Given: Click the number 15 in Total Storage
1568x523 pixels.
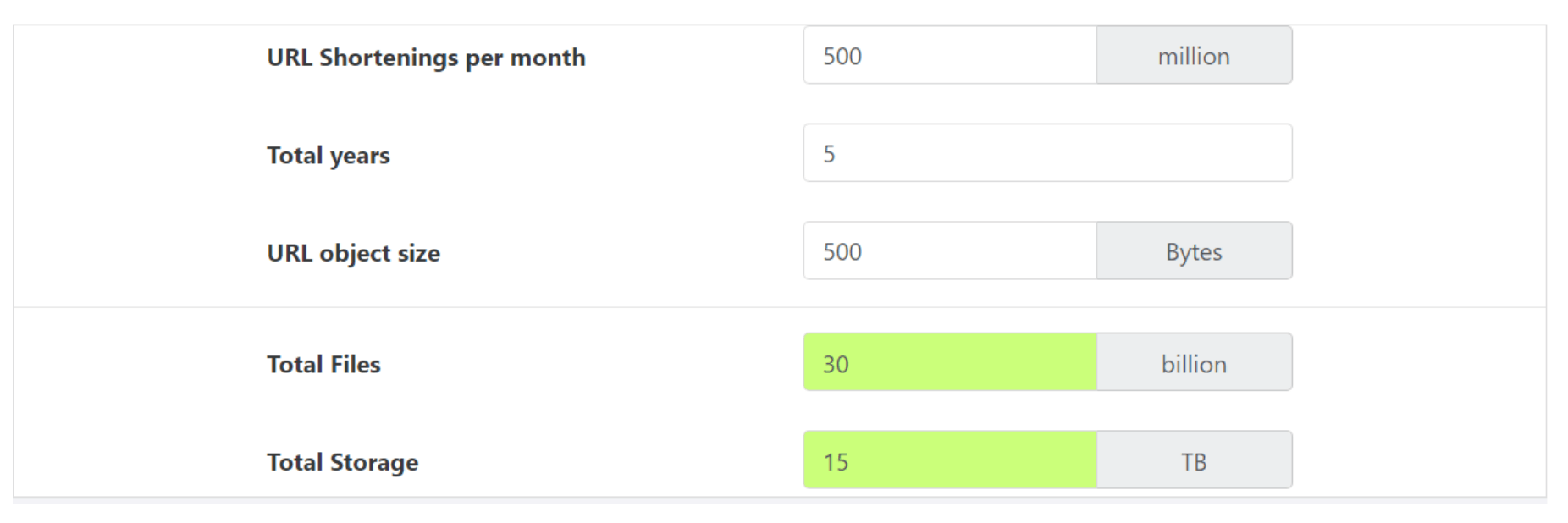Looking at the screenshot, I should tap(836, 462).
